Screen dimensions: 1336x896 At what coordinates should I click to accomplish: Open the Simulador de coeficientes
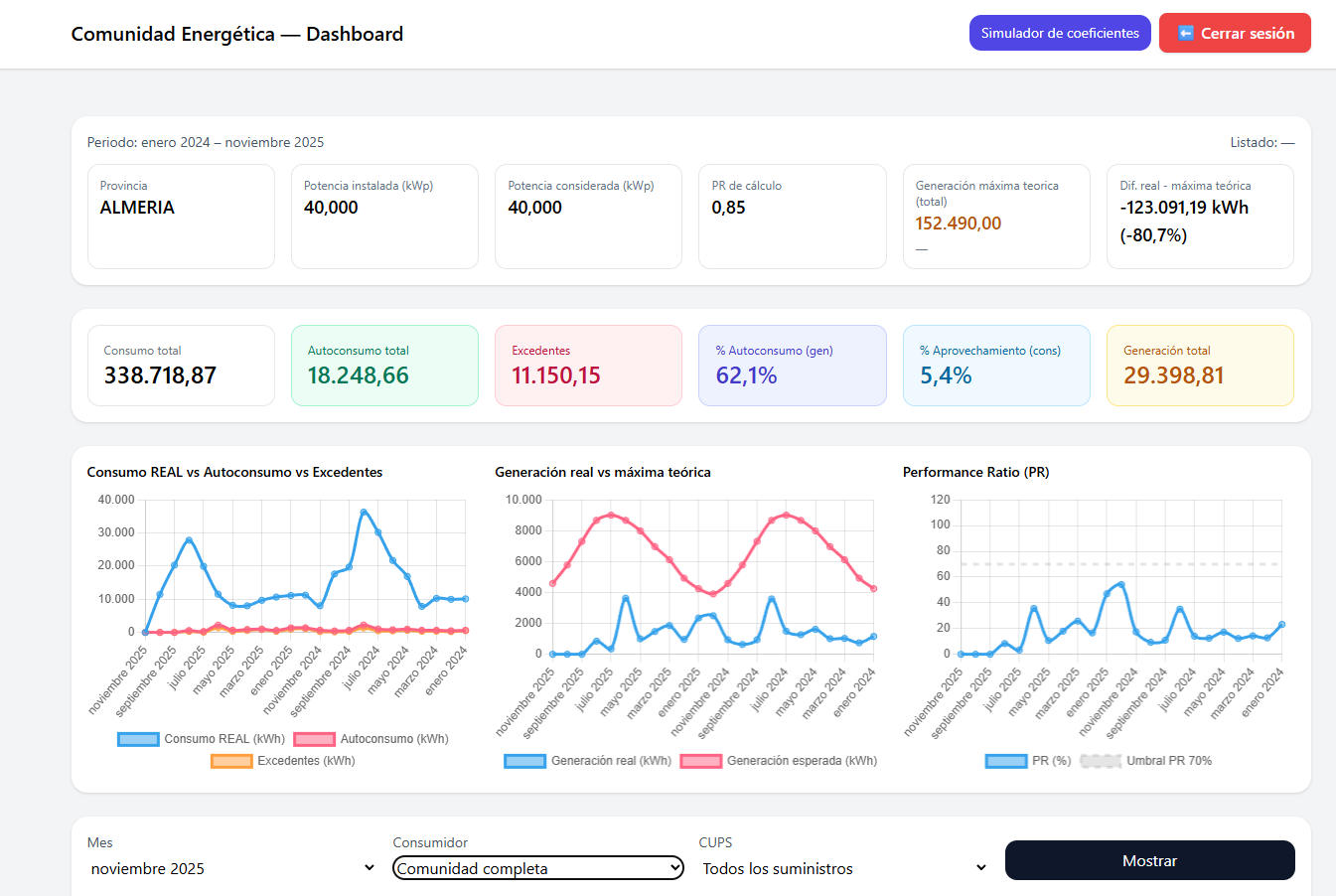pyautogui.click(x=1060, y=33)
